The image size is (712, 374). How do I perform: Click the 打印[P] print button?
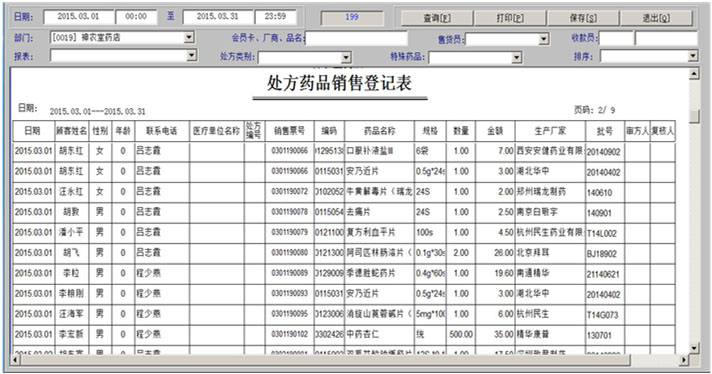pos(510,18)
